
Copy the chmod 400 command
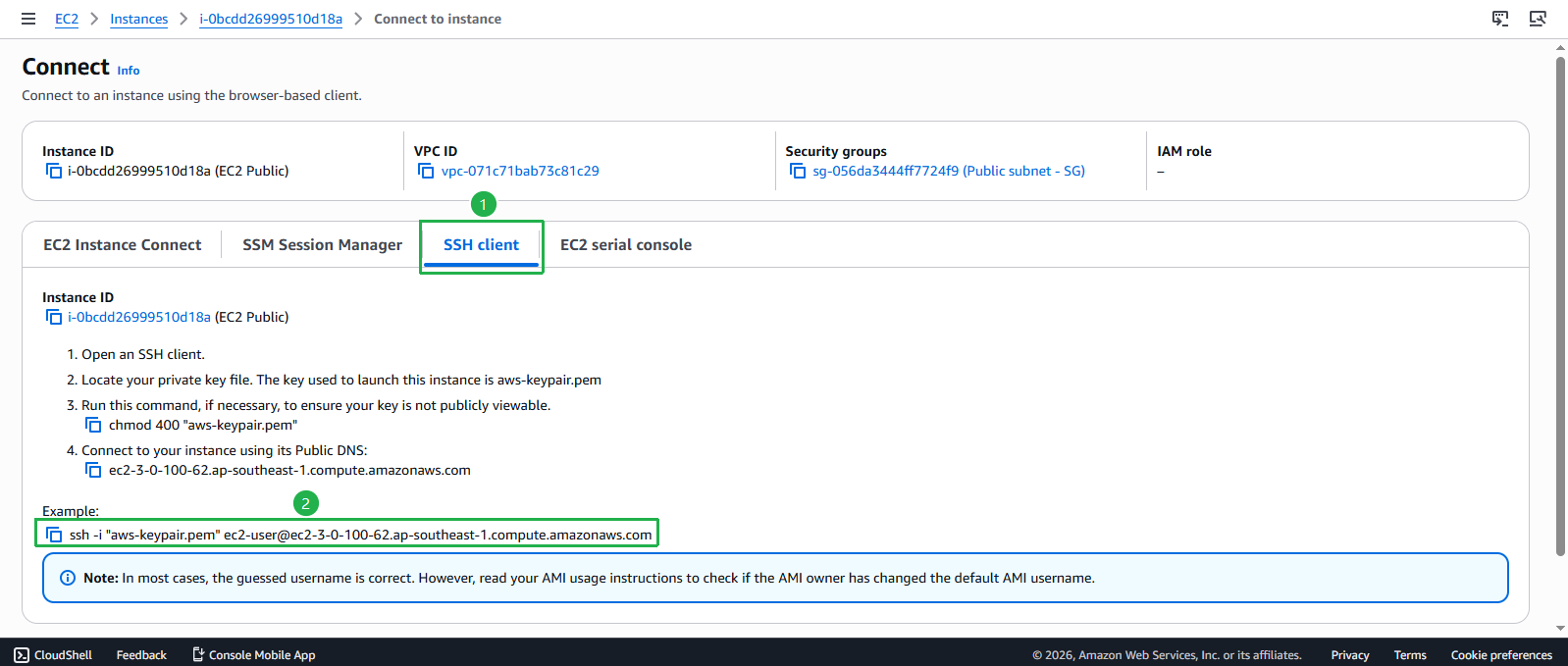tap(93, 425)
